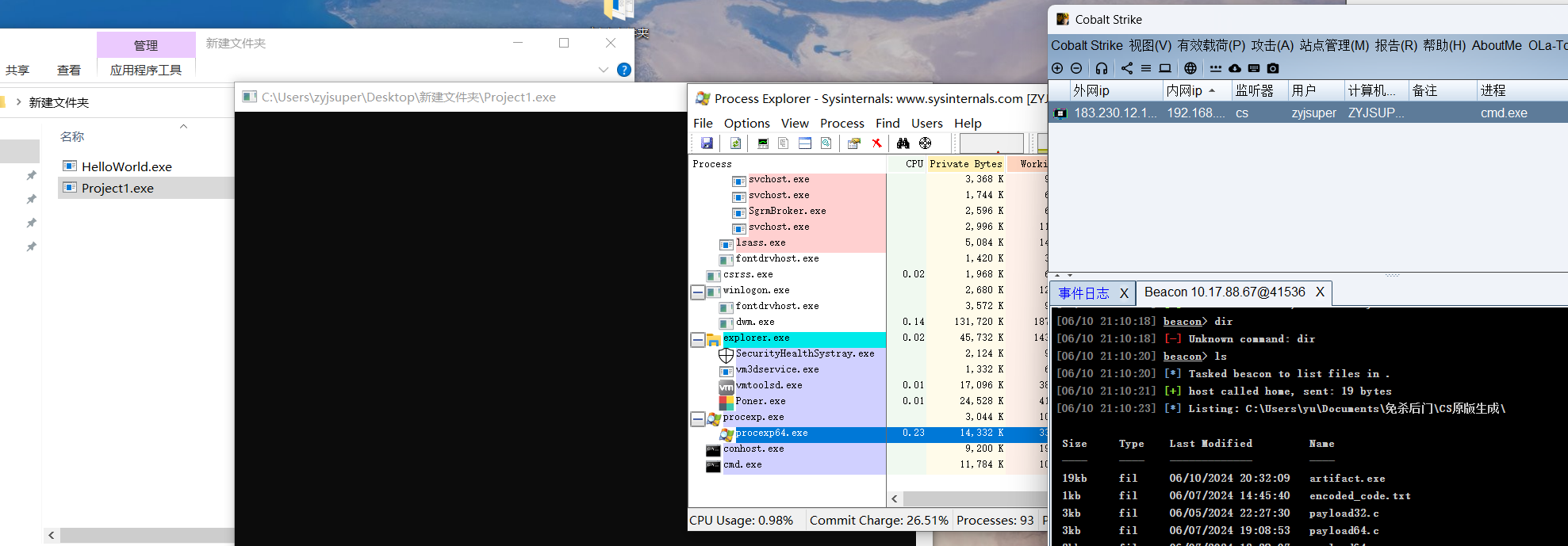The height and width of the screenshot is (546, 1568).
Task: Open the 攻击(A) menu
Action: coord(1272,45)
